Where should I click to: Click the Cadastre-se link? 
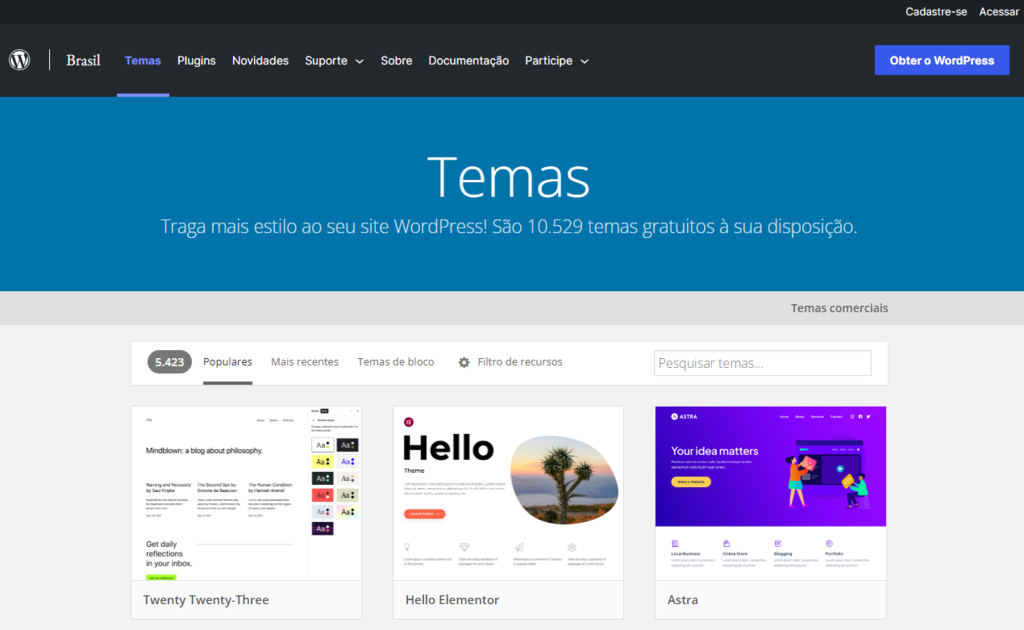click(x=936, y=12)
